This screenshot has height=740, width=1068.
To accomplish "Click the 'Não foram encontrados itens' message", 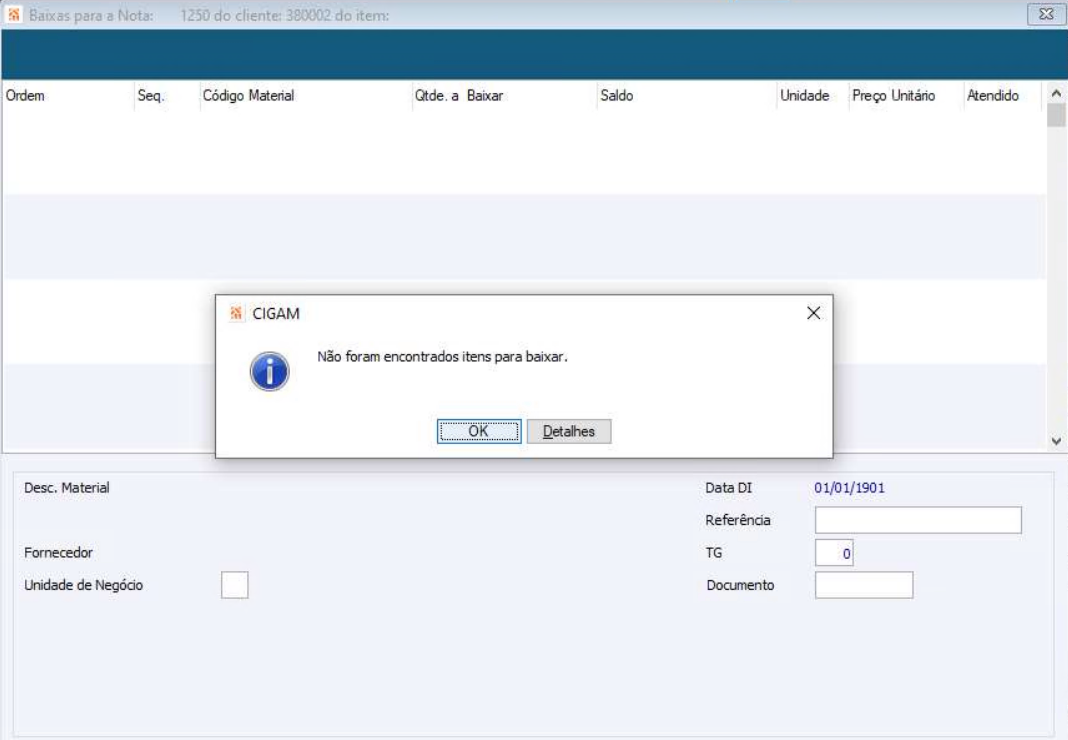I will (x=442, y=356).
